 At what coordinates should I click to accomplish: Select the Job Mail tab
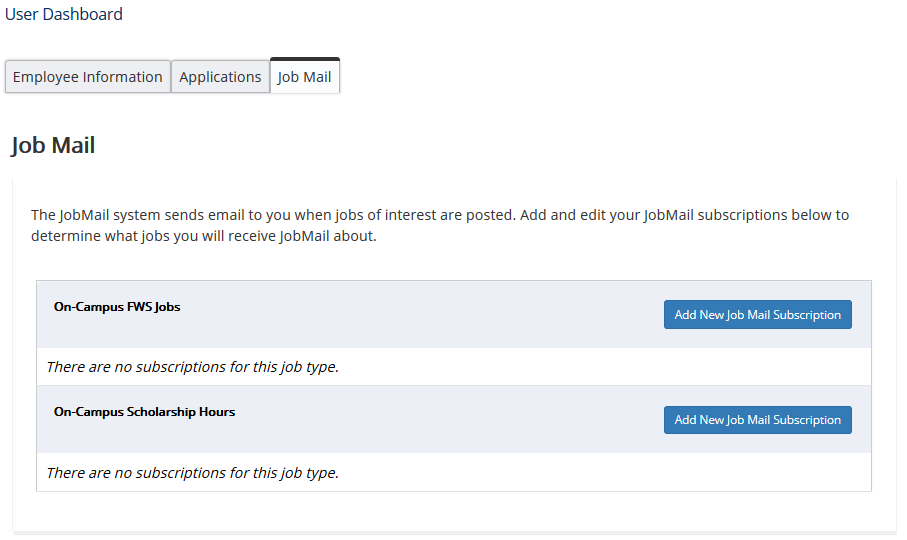[x=305, y=77]
